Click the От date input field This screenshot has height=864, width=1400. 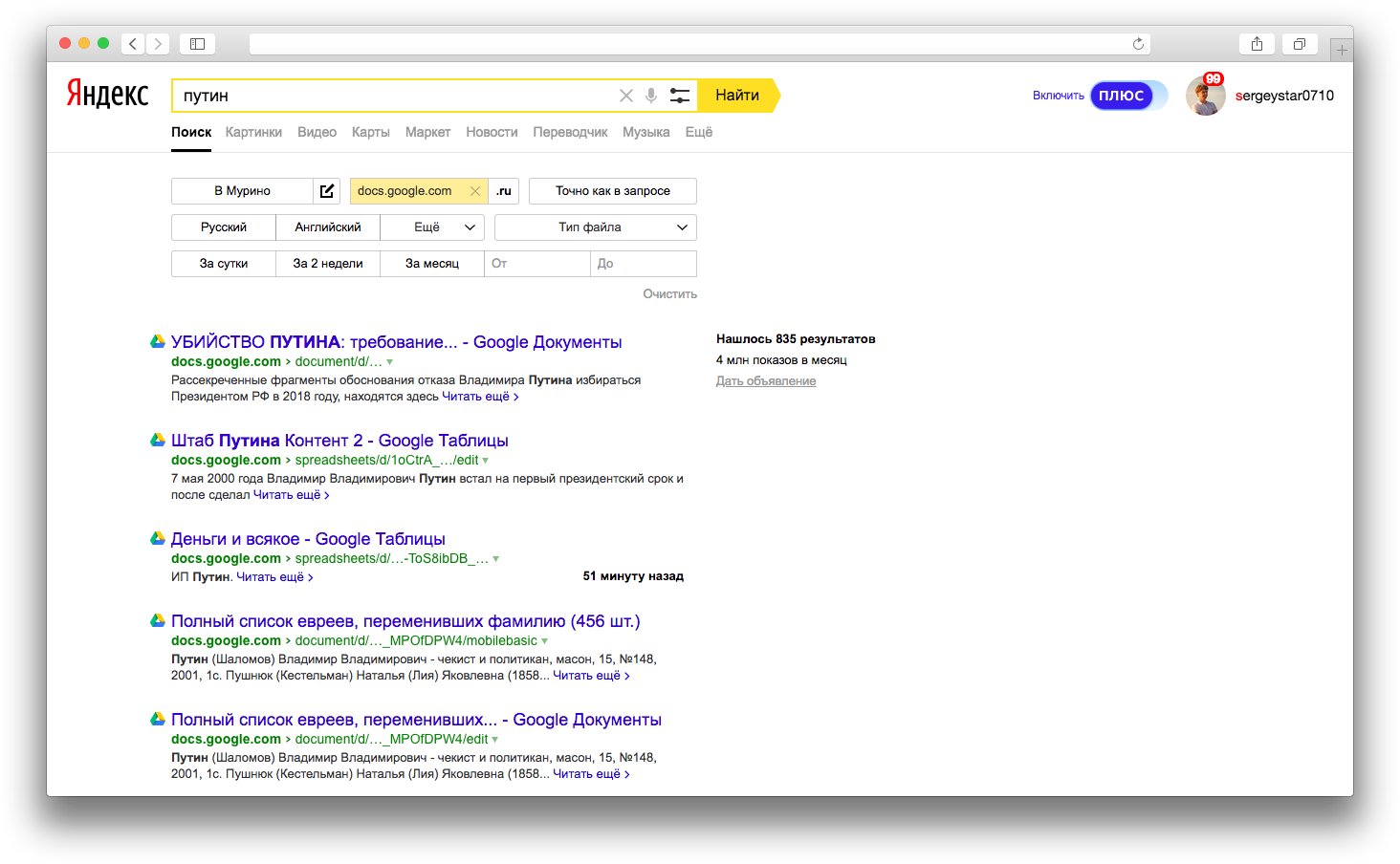(537, 264)
